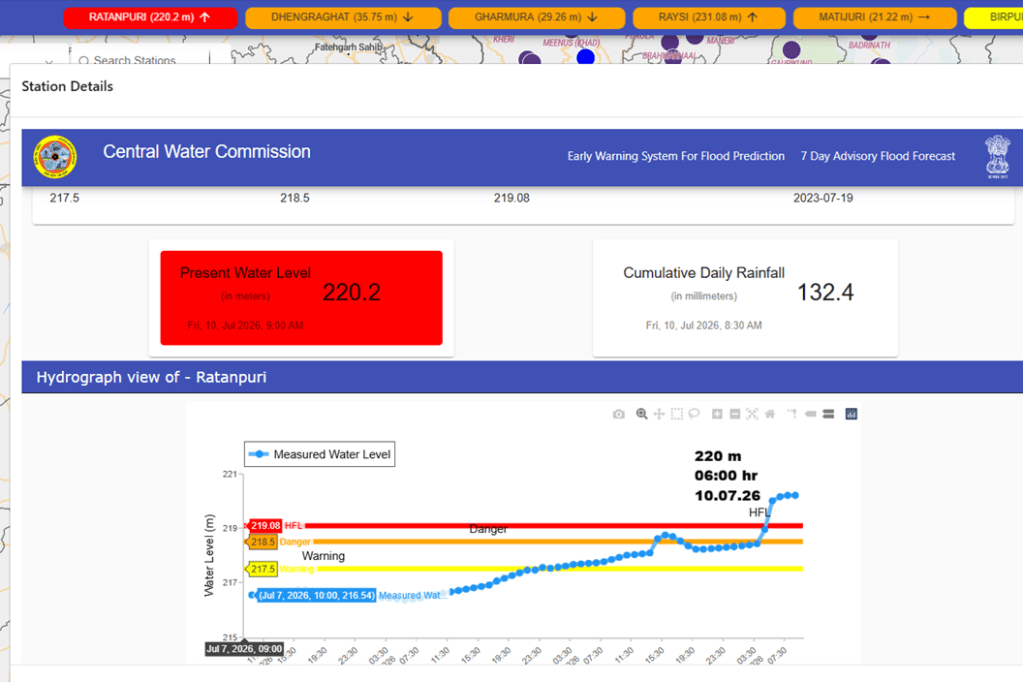
Task: Click Central Water Commission title text
Action: (x=207, y=151)
